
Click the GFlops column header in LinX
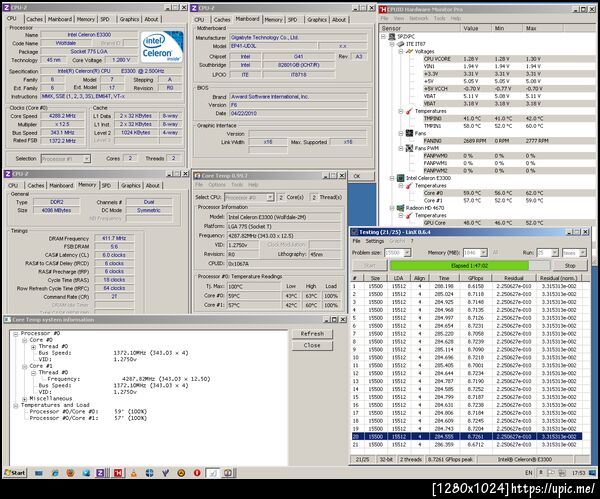[x=475, y=278]
